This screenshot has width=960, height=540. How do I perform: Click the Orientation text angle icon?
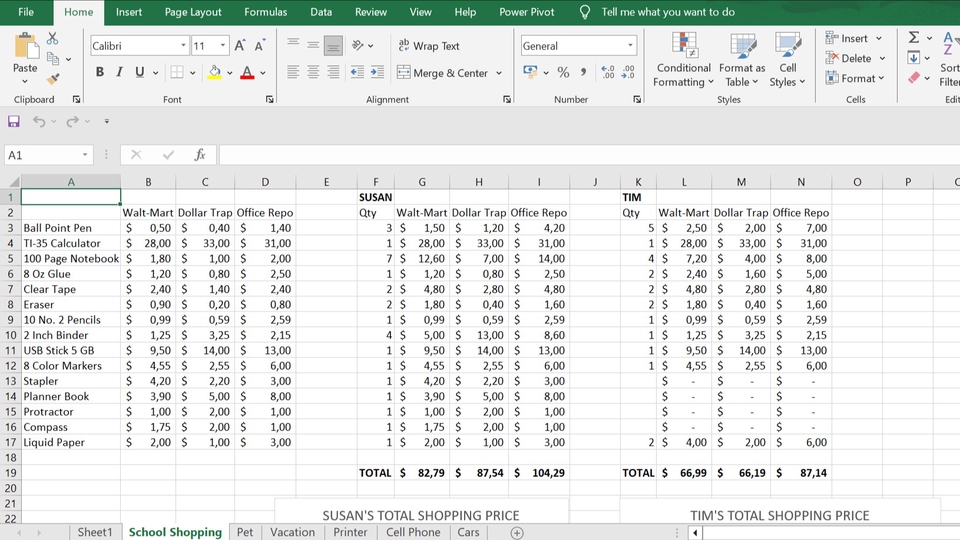pos(358,45)
